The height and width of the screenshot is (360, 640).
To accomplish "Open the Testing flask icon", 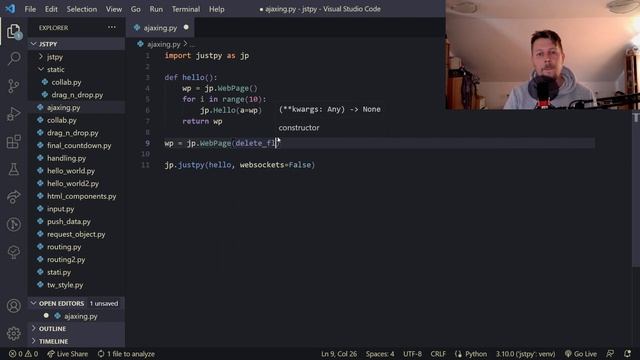I will click(13, 169).
